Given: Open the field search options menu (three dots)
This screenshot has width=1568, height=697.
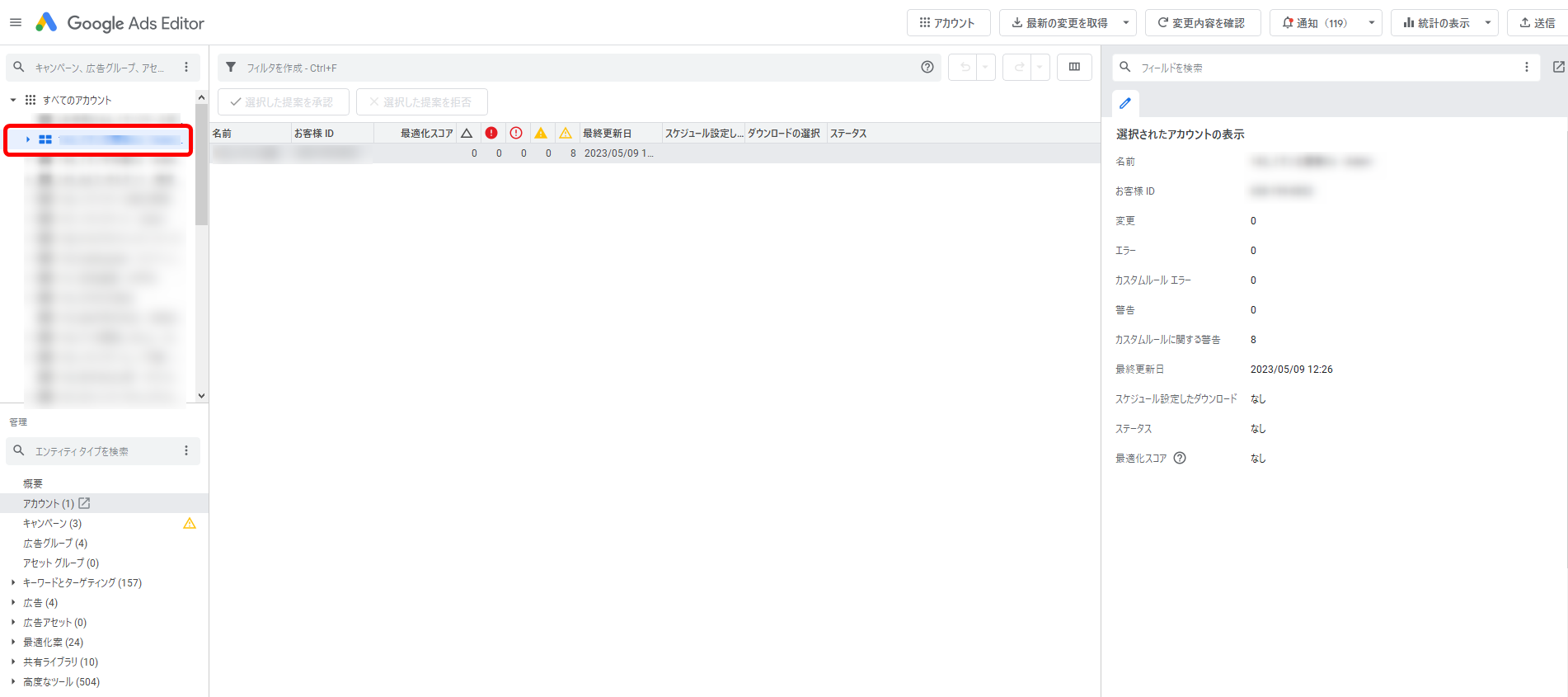Looking at the screenshot, I should 1527,68.
